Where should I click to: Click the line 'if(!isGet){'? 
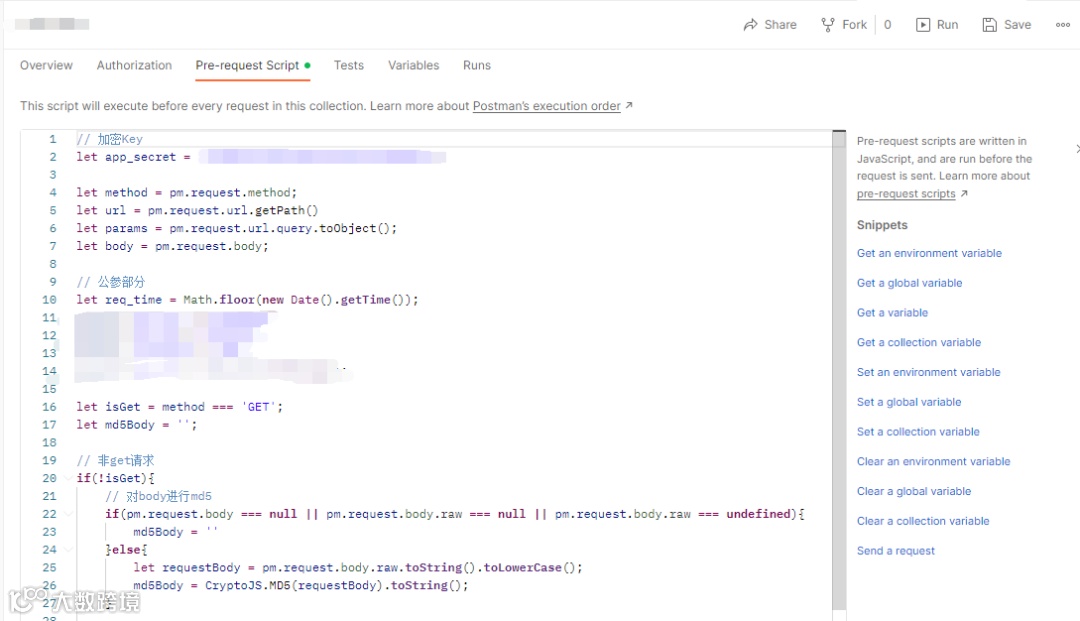click(x=116, y=478)
